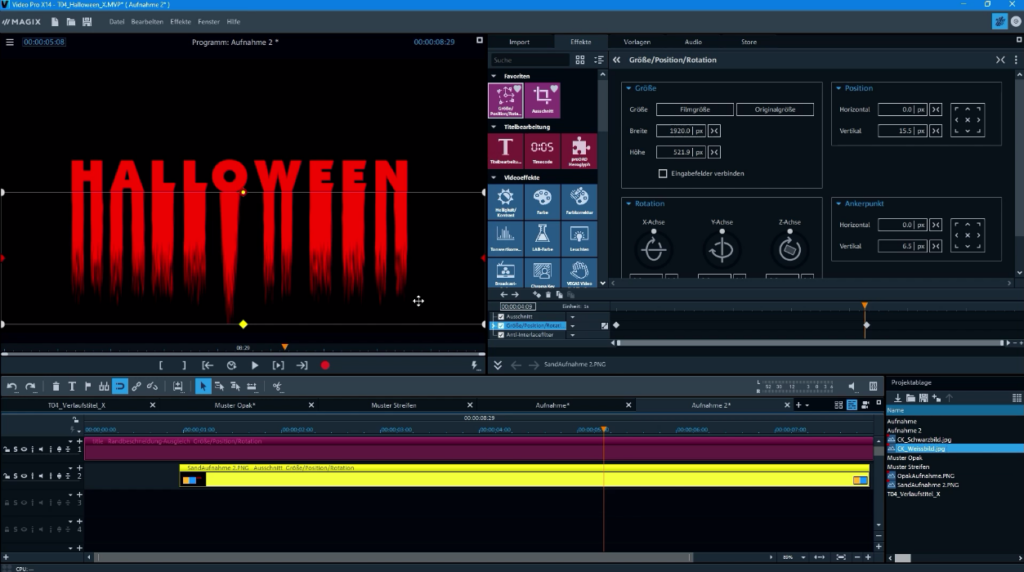
Task: Start playback with the play button
Action: (255, 366)
